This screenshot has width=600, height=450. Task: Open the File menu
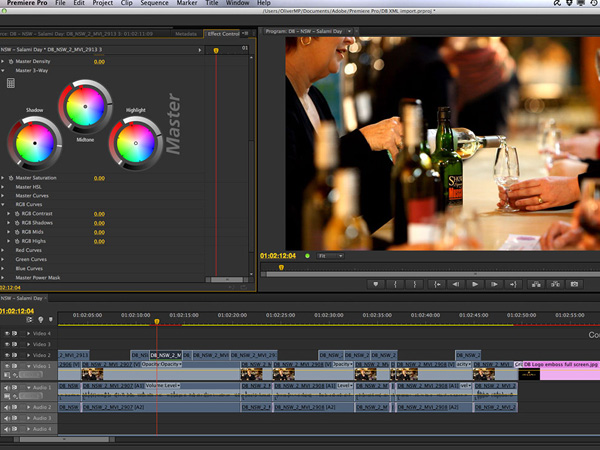click(x=60, y=3)
